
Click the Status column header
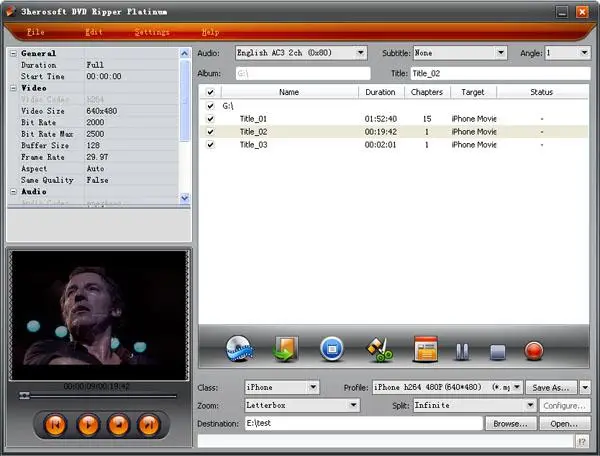click(542, 92)
